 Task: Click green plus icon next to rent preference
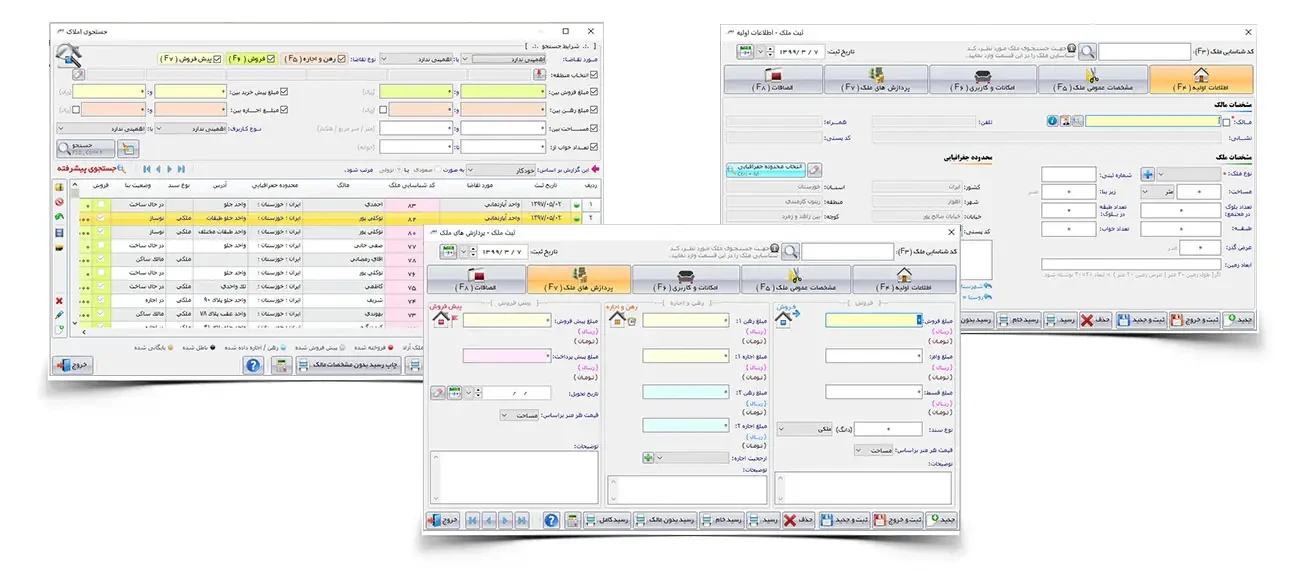point(648,458)
